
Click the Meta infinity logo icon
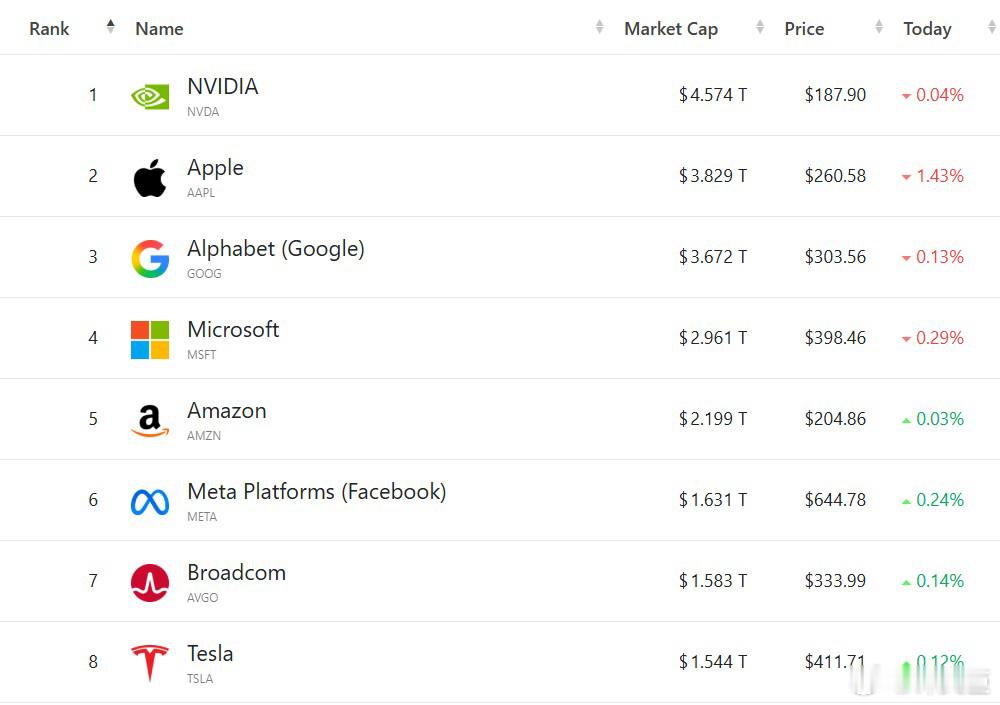pos(150,501)
